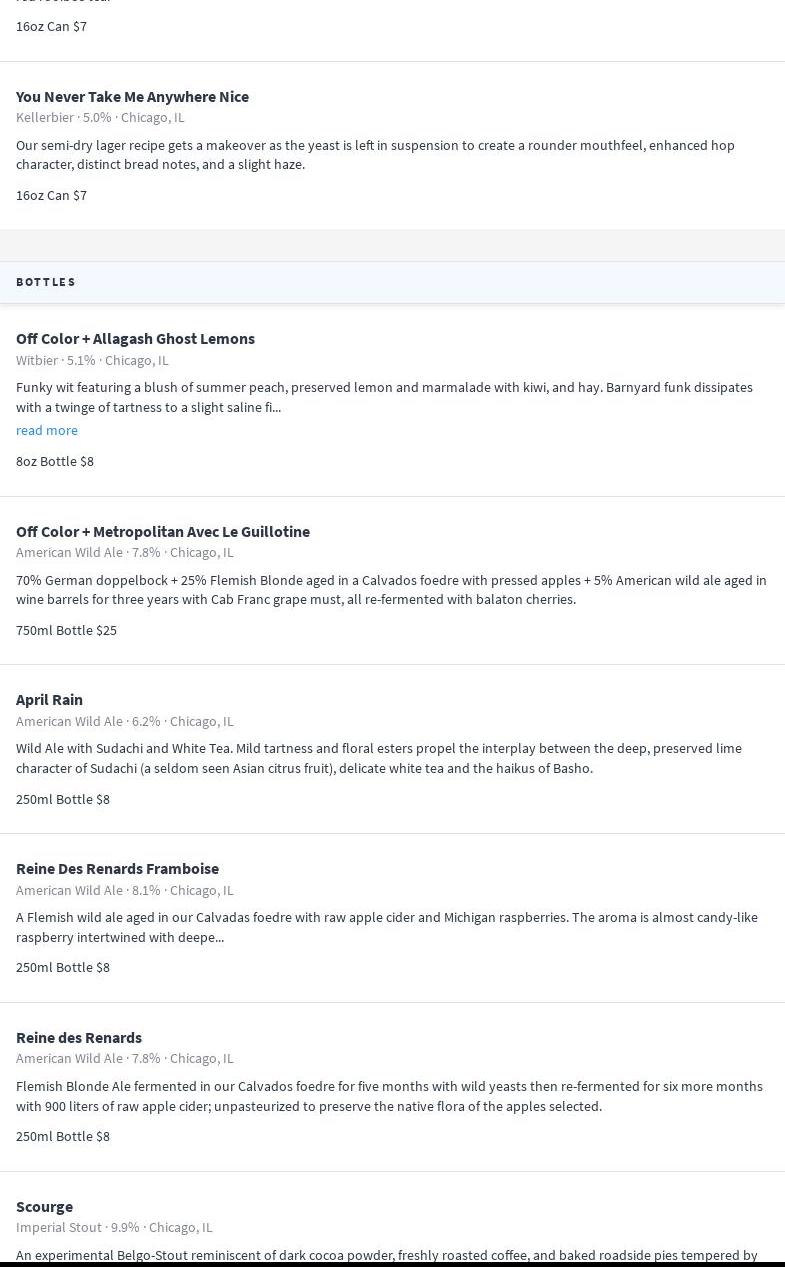
Task: Click the American Wild Ale 6.2% line
Action: [124, 721]
